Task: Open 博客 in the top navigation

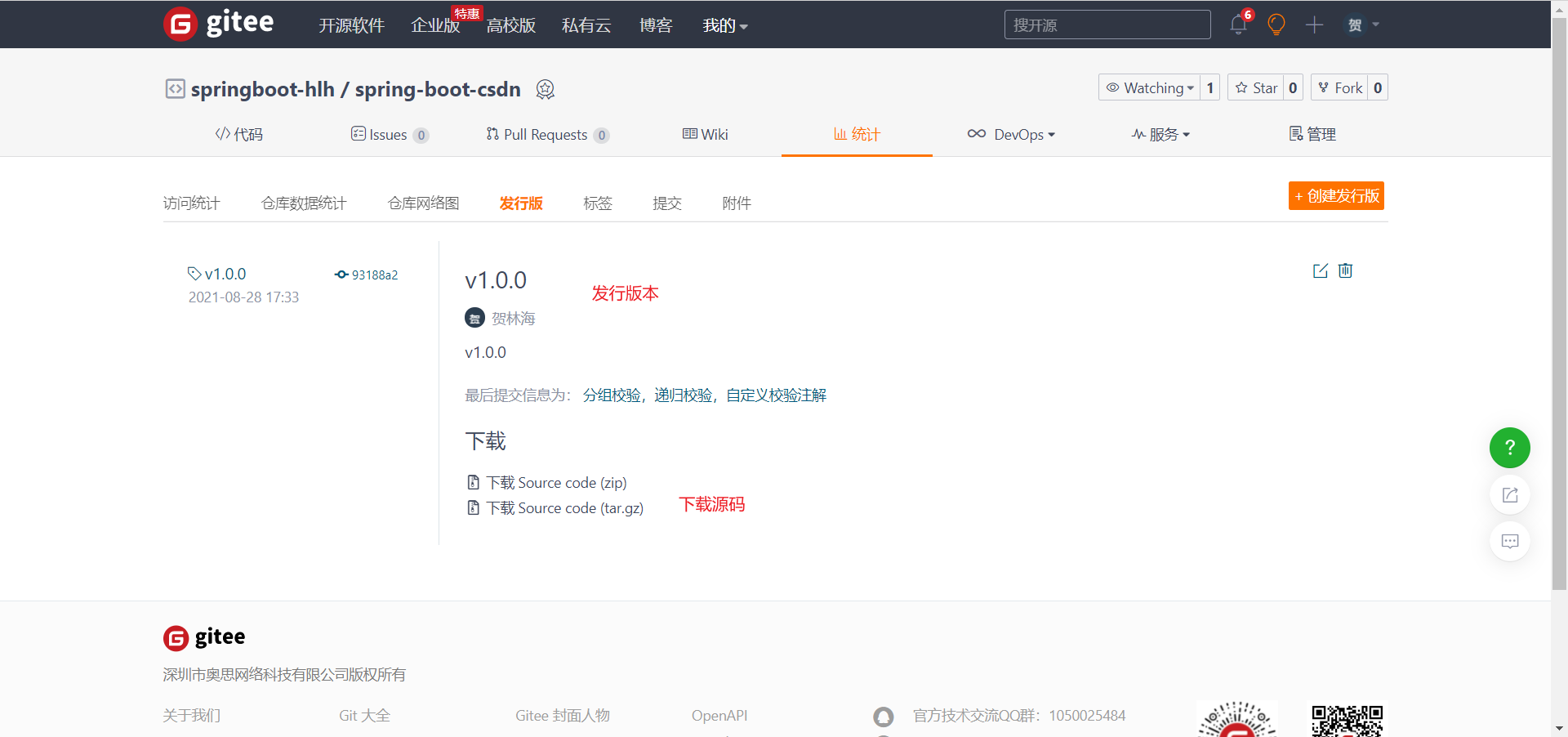Action: pyautogui.click(x=656, y=25)
